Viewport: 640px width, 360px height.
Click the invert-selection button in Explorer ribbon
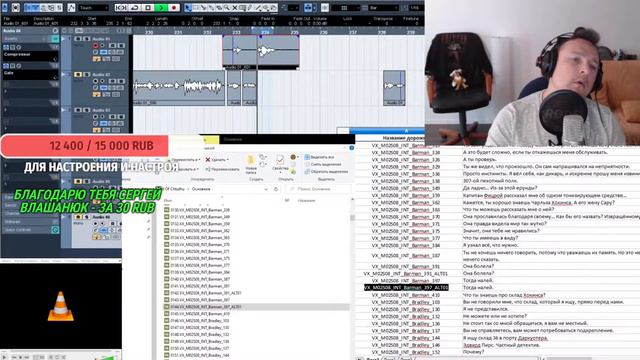point(326,172)
